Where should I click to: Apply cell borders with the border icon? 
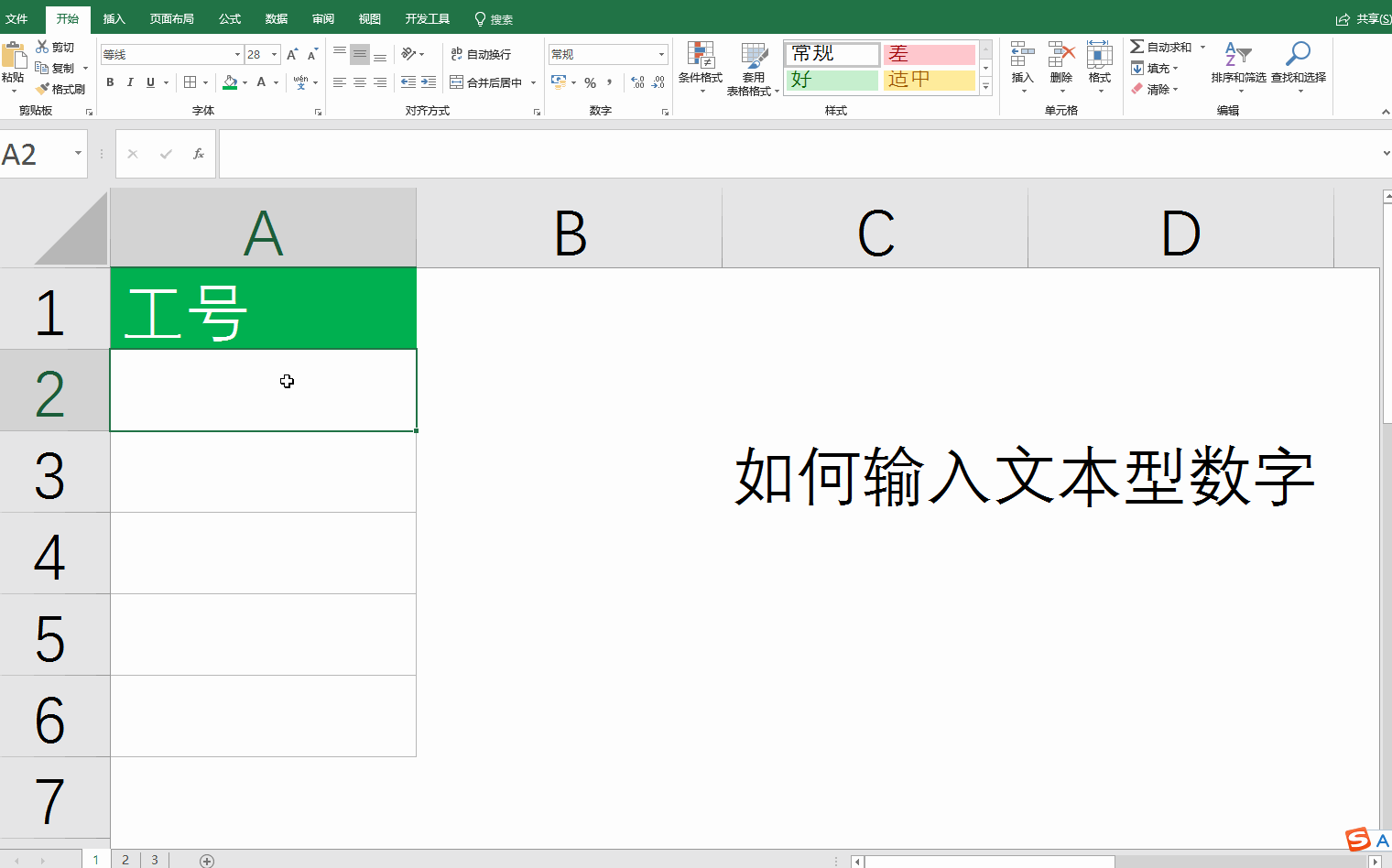point(190,82)
